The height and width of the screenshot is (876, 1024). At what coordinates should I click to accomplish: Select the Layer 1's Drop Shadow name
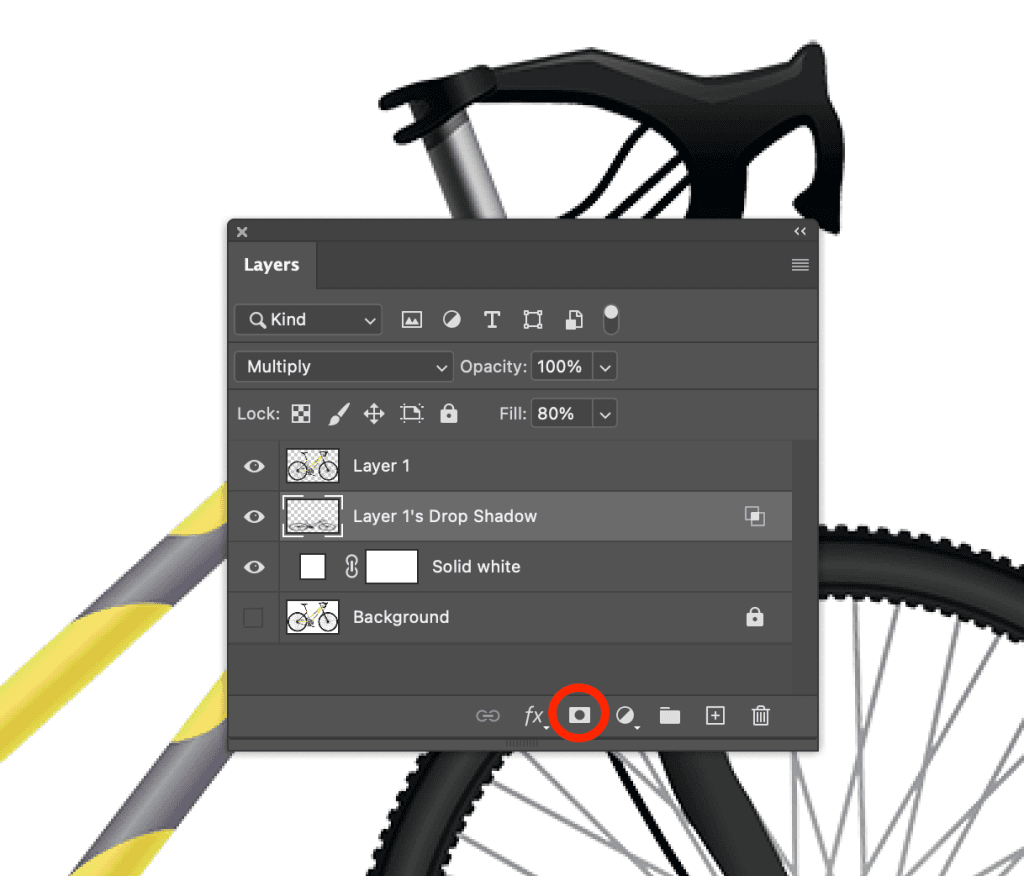[445, 516]
